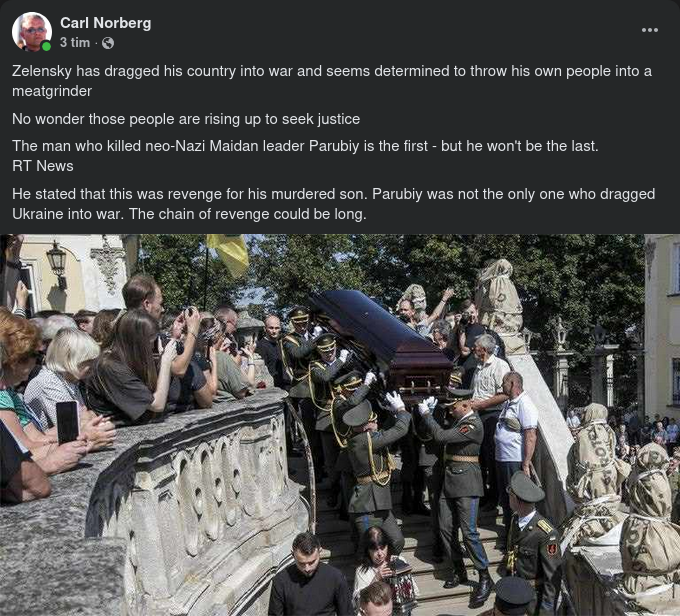Click the wrapped statue beside the stairs

coord(499,304)
